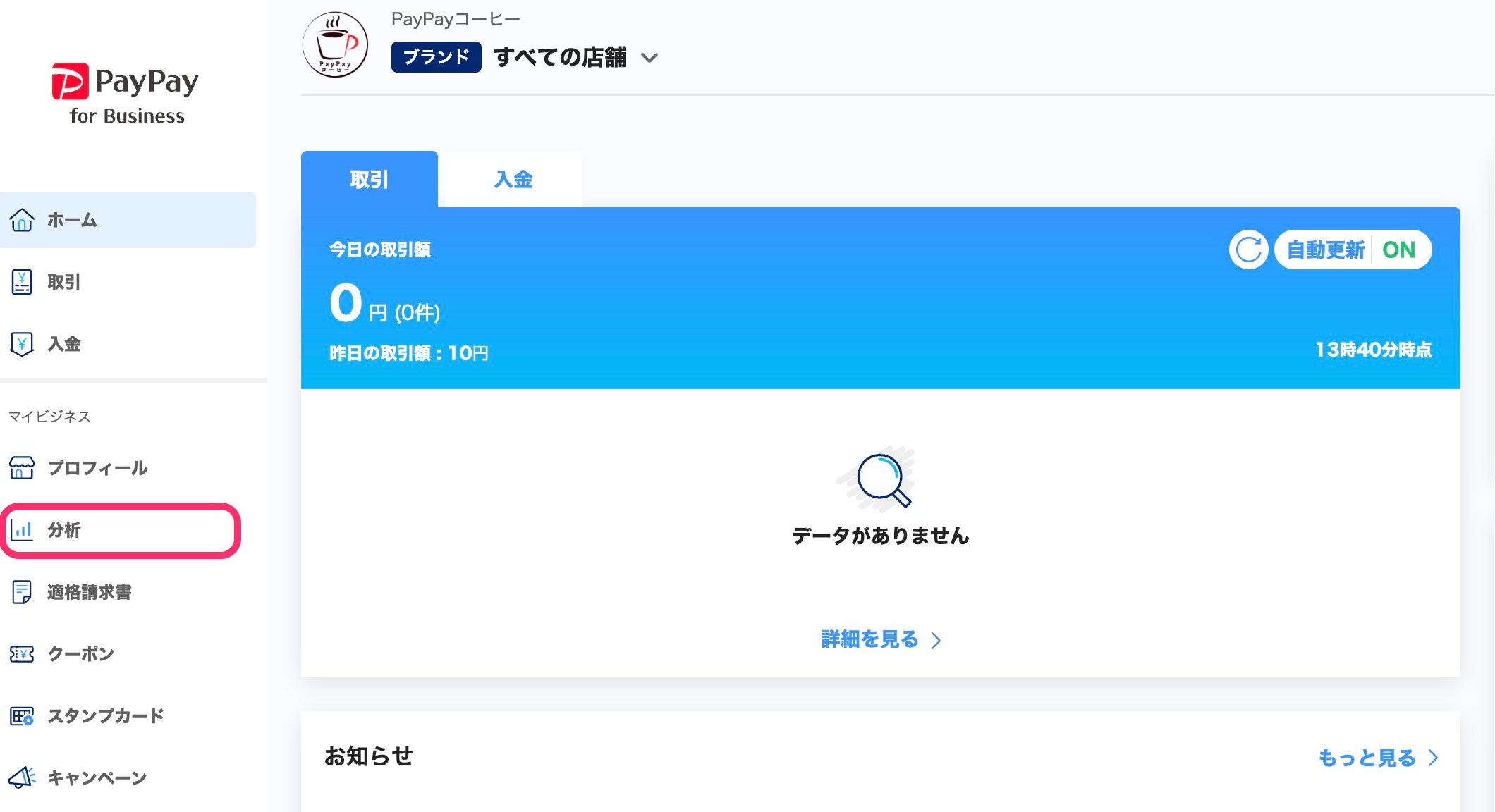This screenshot has height=812, width=1495.
Task: Open クーポン coupon ticket icon
Action: coord(22,654)
